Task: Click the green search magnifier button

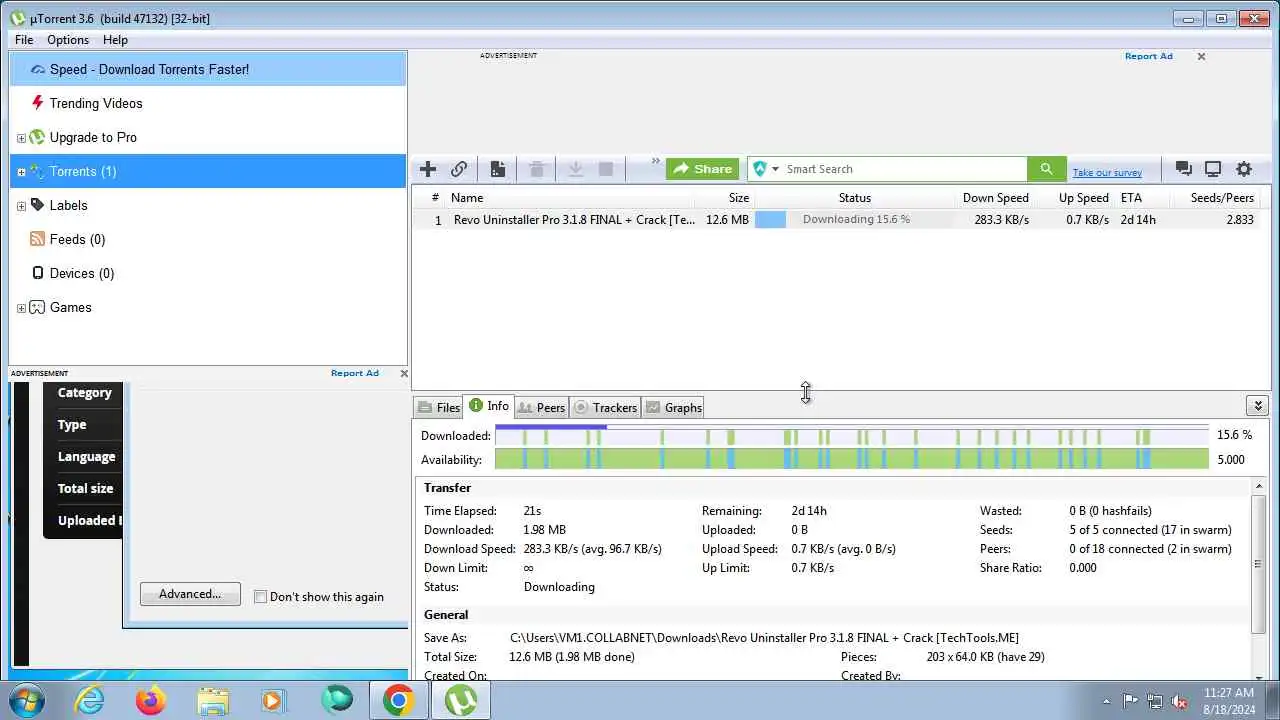Action: [x=1046, y=169]
